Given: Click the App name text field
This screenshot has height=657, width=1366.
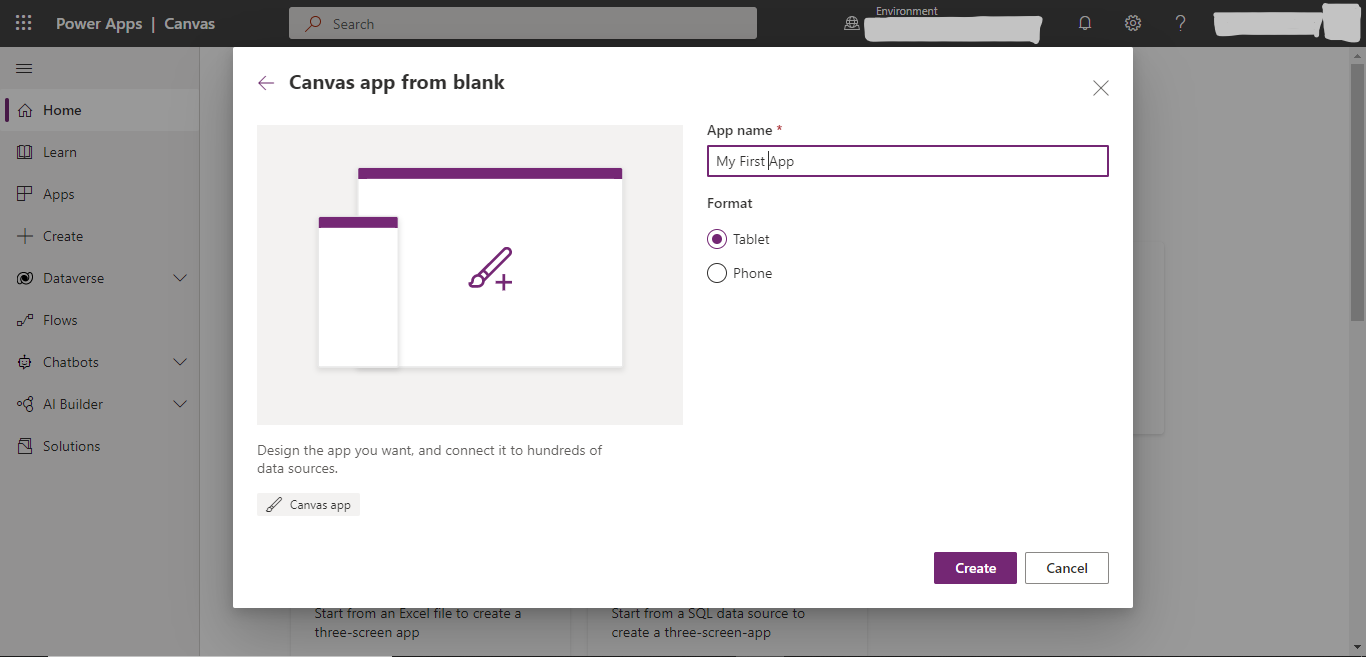Looking at the screenshot, I should point(907,161).
